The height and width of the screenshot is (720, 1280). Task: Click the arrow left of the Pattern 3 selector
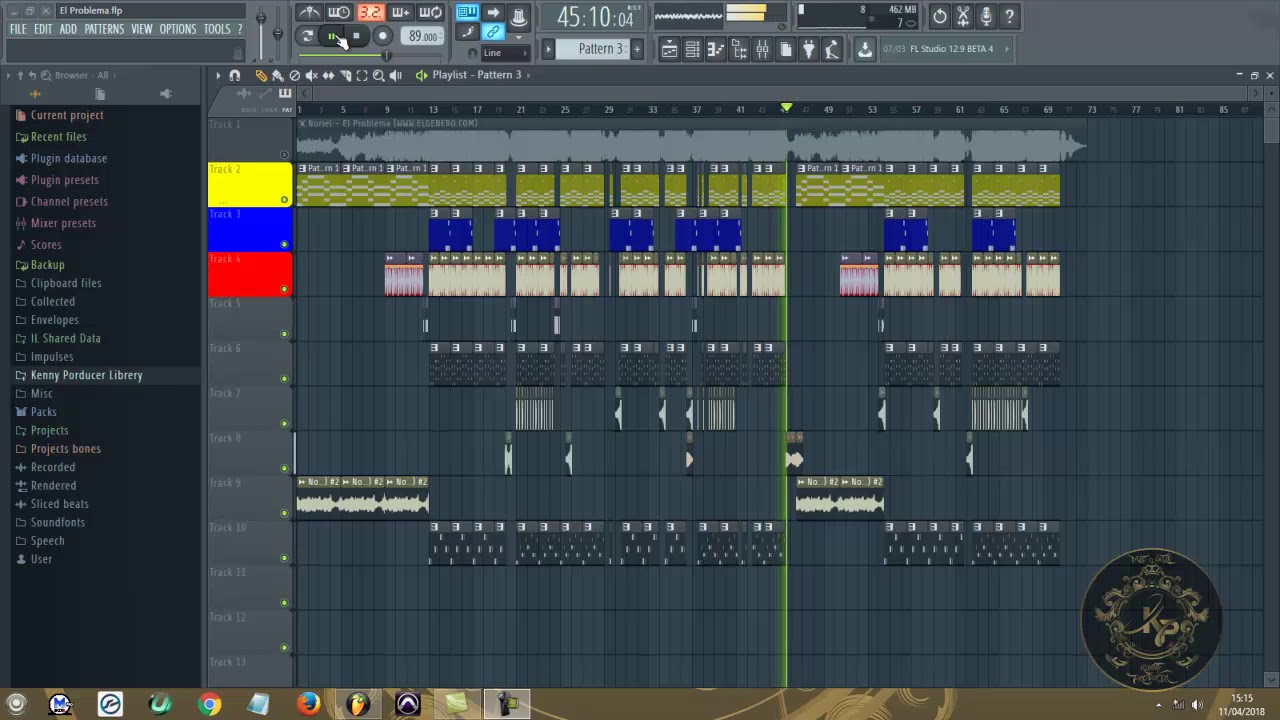[x=548, y=48]
